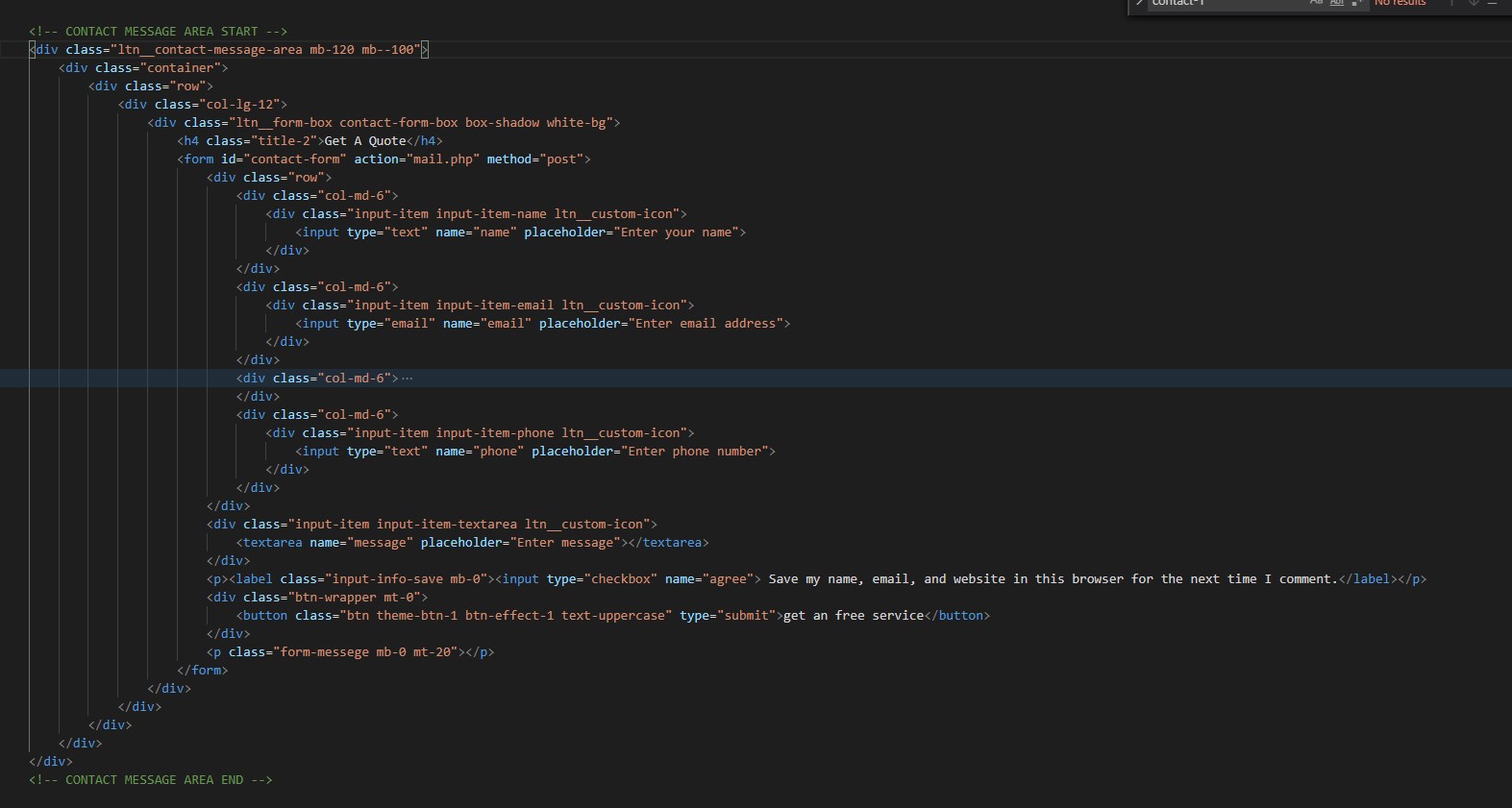Click the "post" method value

click(x=561, y=159)
